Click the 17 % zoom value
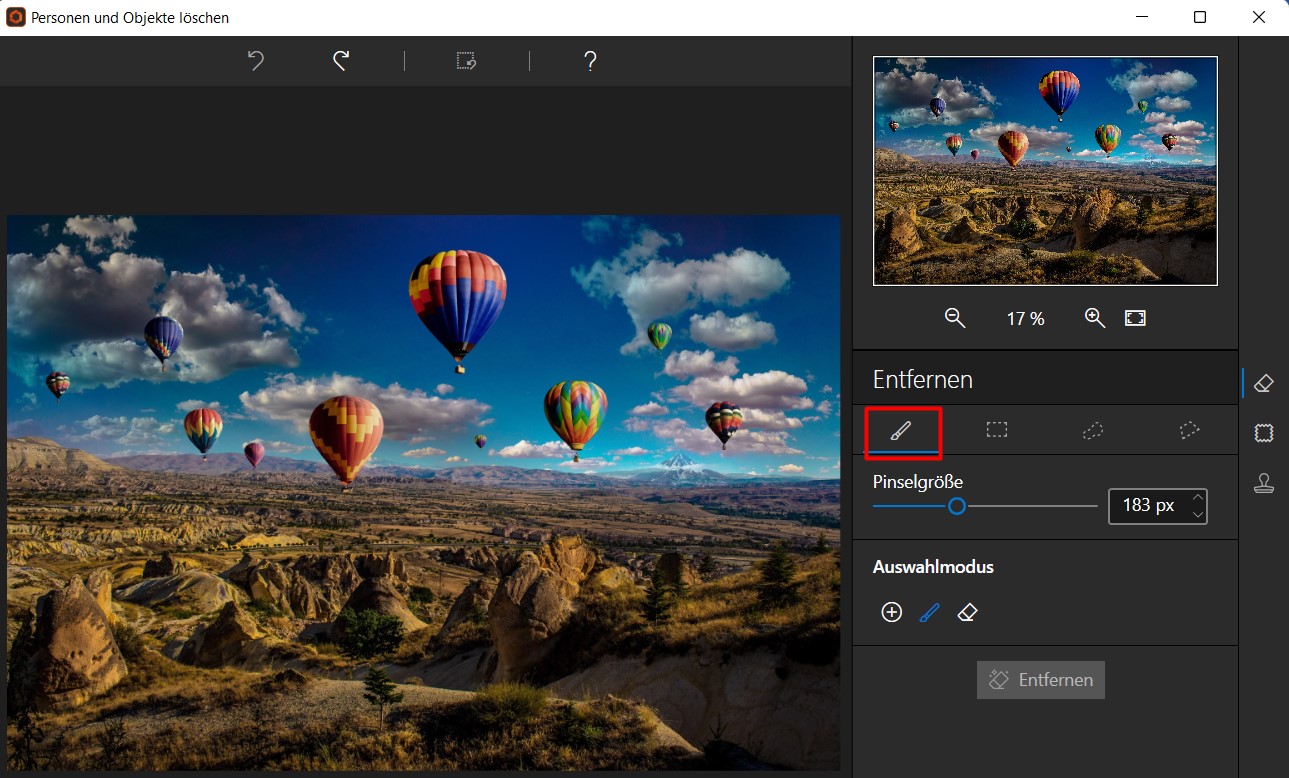1289x778 pixels. pyautogui.click(x=1025, y=319)
